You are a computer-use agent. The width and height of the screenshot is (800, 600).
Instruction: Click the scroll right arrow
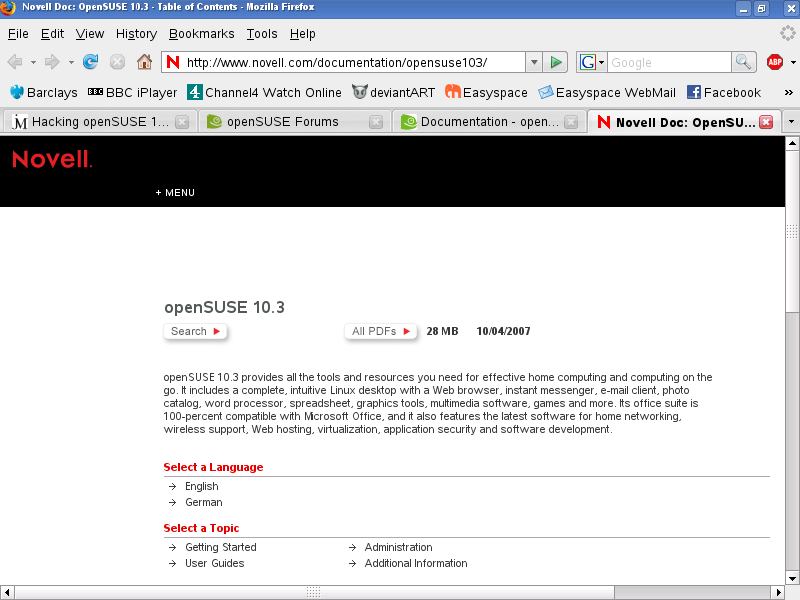[x=779, y=592]
